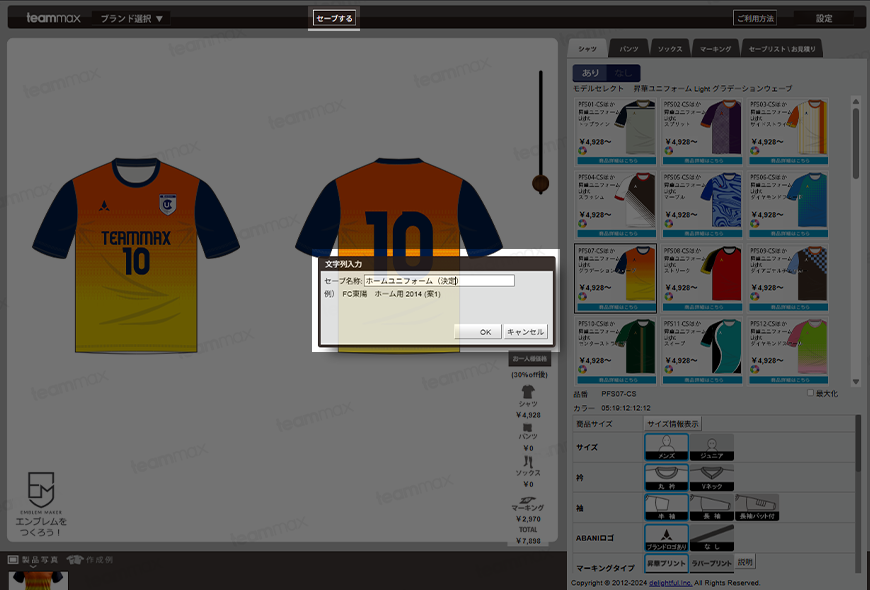Click the zoom slider handle on preview
Screen dimensions: 870x590
coord(540,183)
